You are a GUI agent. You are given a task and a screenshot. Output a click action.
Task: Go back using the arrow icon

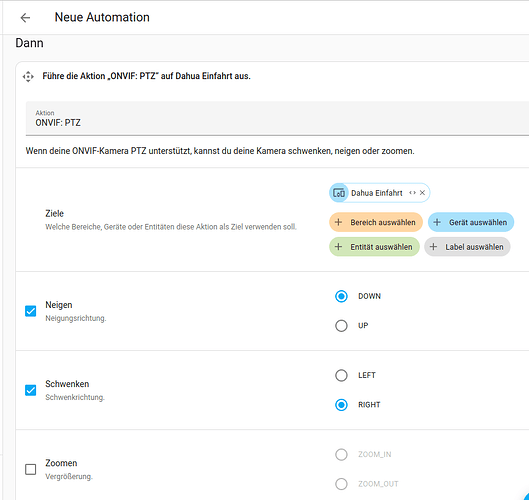(x=25, y=18)
